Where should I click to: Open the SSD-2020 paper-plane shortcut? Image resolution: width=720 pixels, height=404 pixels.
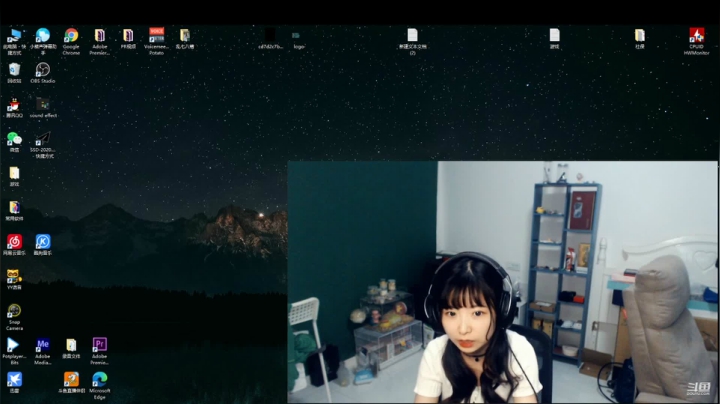(x=43, y=139)
